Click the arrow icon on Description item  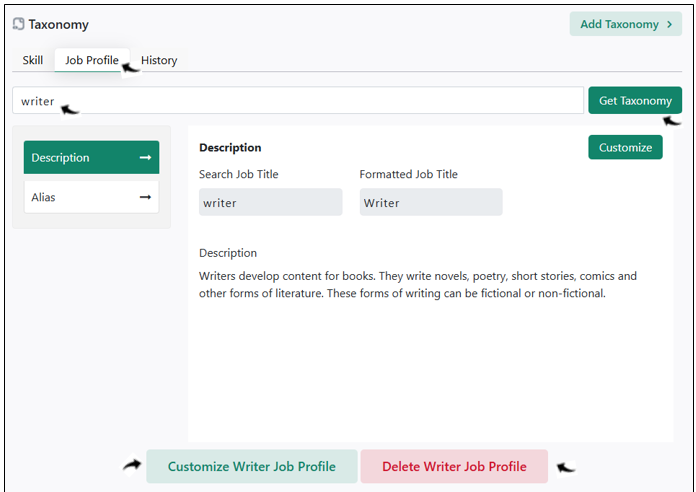click(x=146, y=158)
